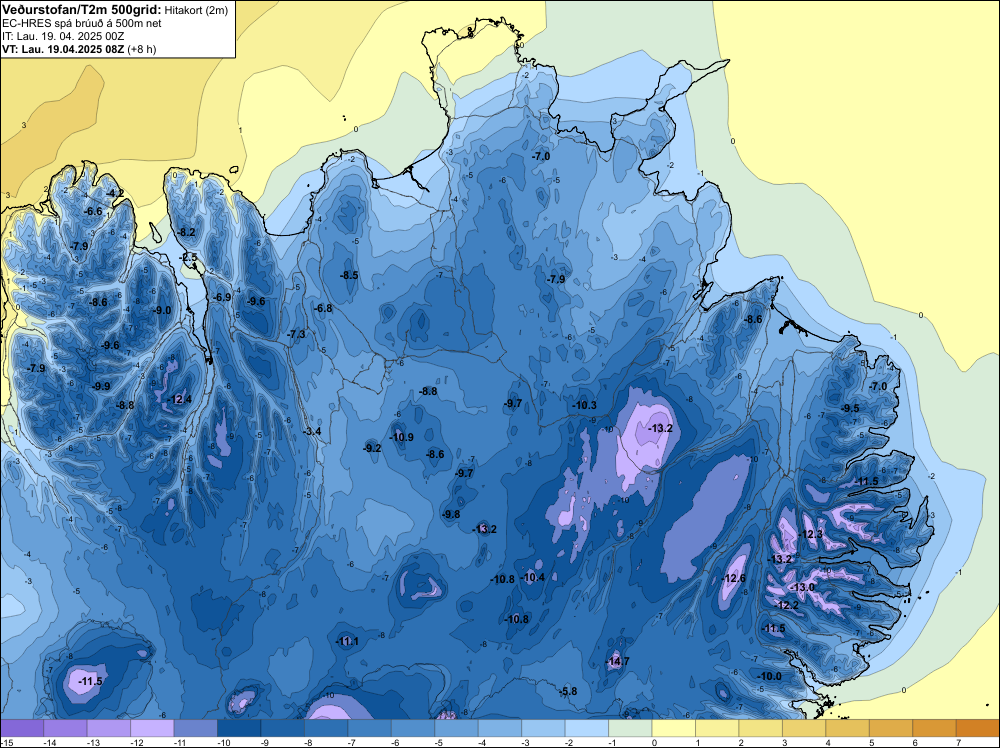
Task: Click the legend swatch between -11 and -10
Action: coord(196,728)
